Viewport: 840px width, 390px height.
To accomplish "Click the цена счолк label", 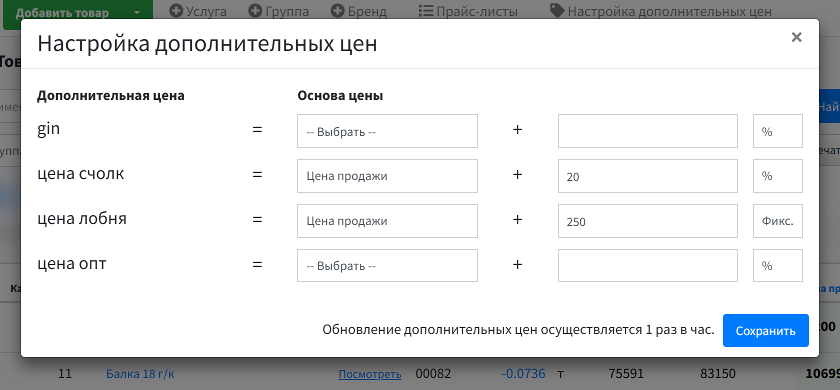I will (x=80, y=174).
